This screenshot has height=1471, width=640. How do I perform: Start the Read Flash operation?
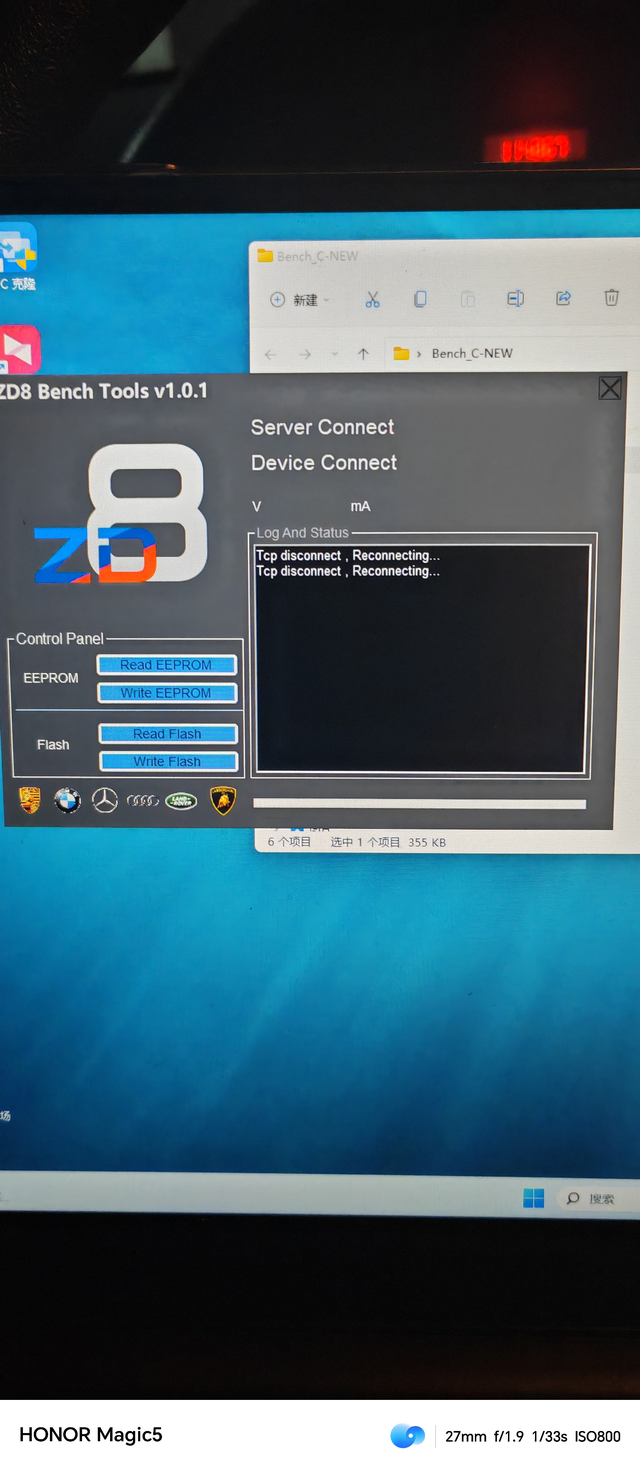[x=168, y=734]
